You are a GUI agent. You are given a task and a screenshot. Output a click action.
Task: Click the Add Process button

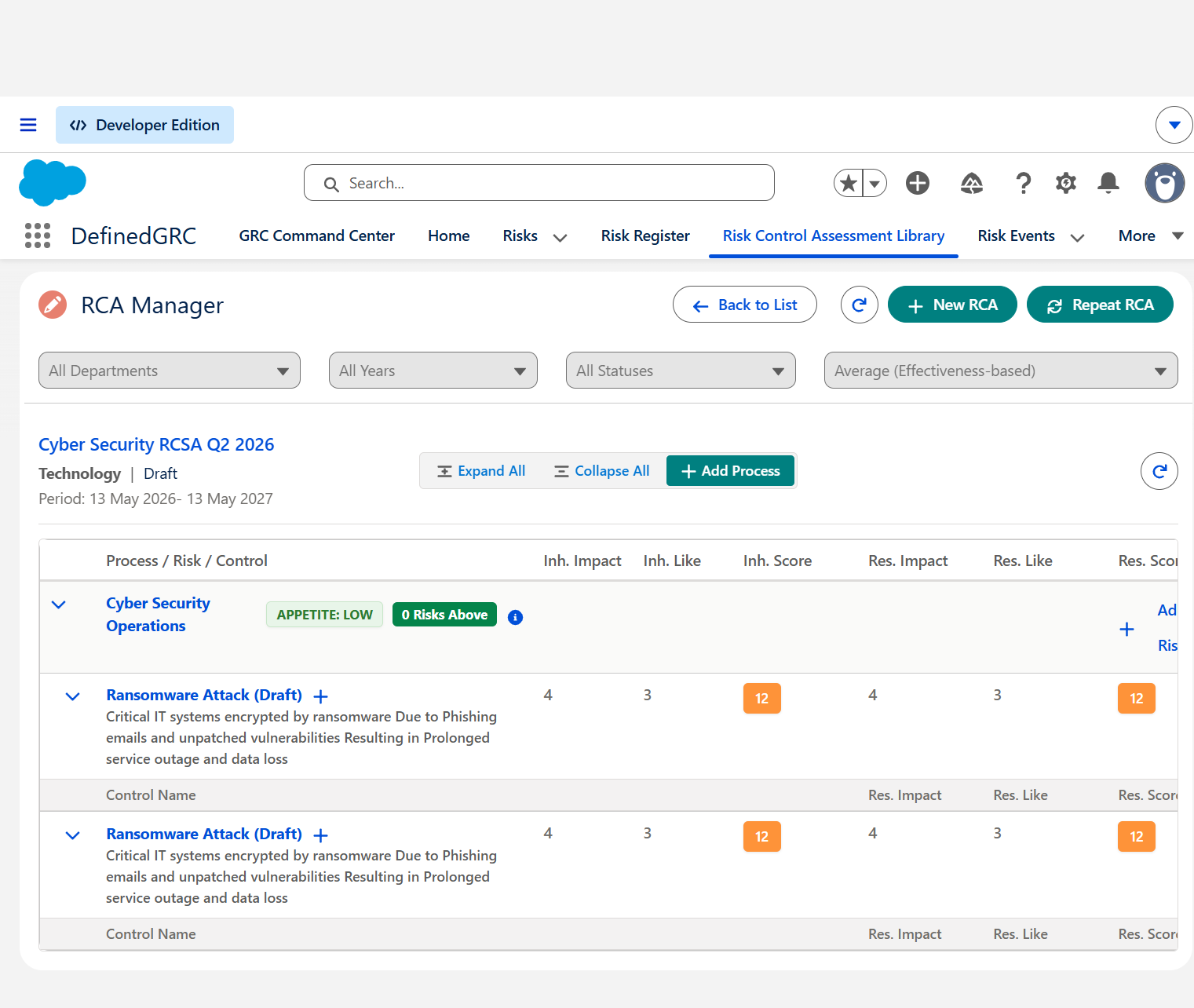(730, 471)
